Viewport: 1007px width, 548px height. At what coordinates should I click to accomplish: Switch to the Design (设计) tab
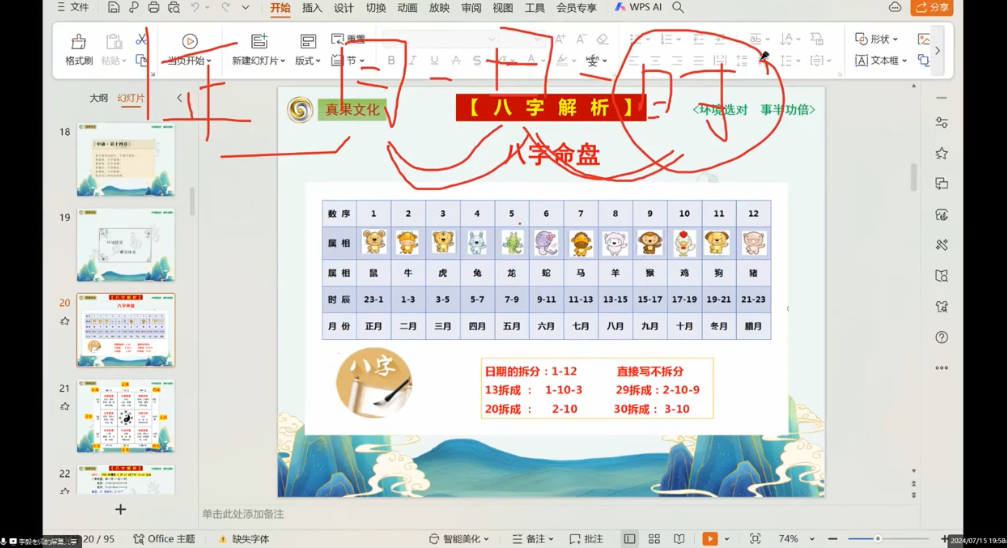(x=344, y=8)
